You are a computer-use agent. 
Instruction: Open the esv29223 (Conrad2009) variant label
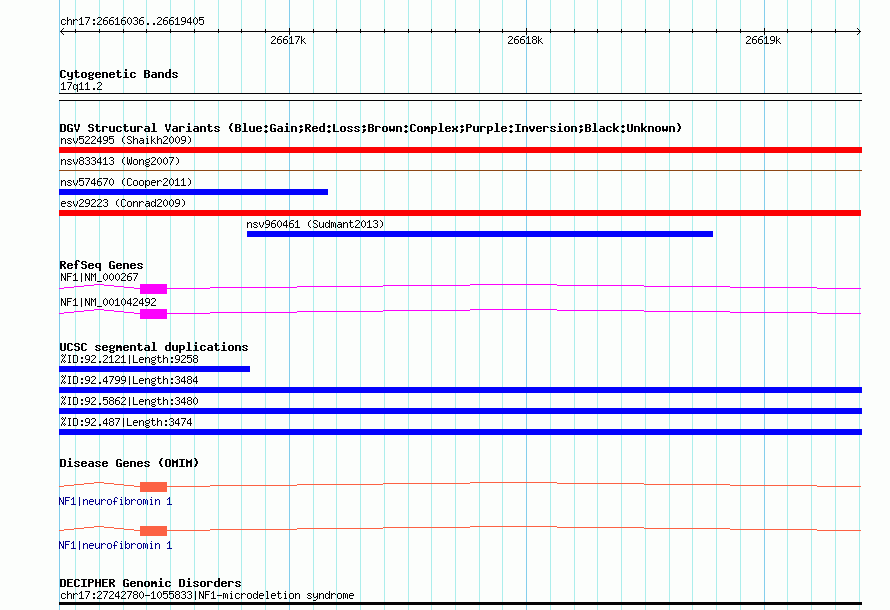coord(123,203)
